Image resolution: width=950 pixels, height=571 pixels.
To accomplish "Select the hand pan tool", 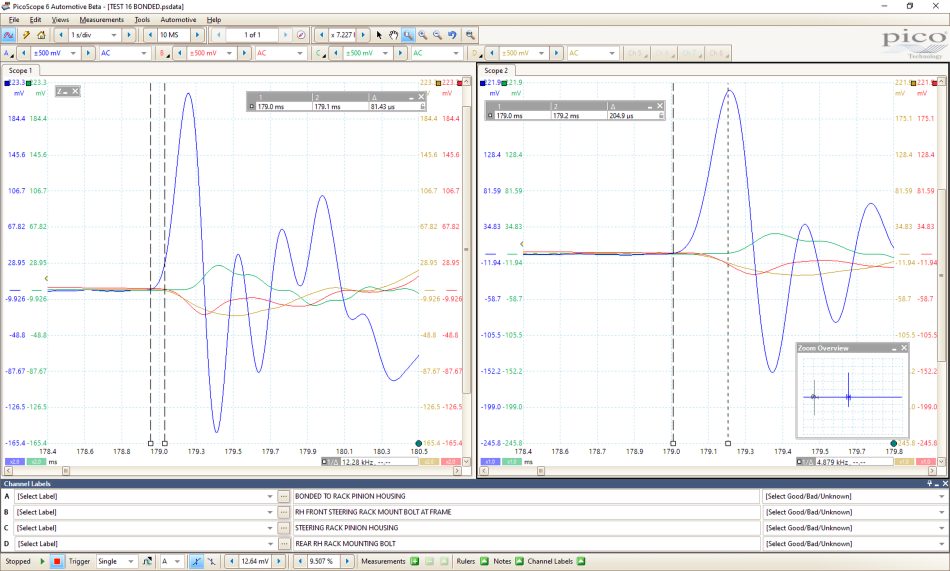I will (x=393, y=35).
